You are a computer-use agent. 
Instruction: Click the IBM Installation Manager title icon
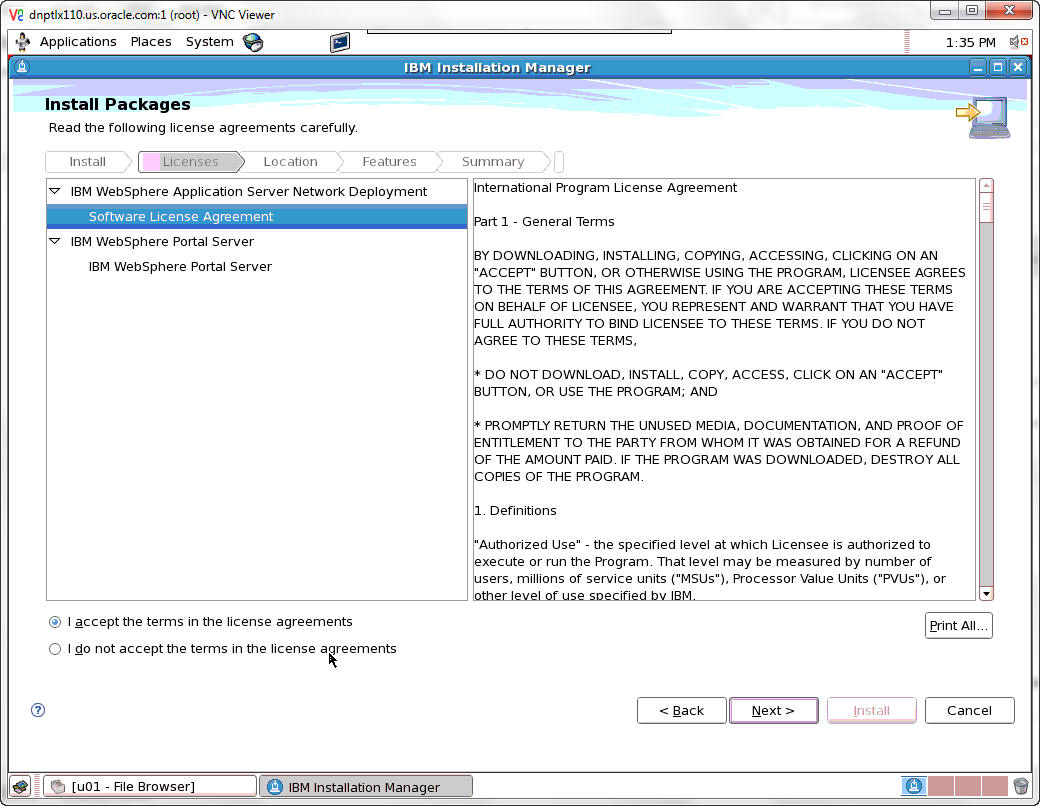pos(22,67)
